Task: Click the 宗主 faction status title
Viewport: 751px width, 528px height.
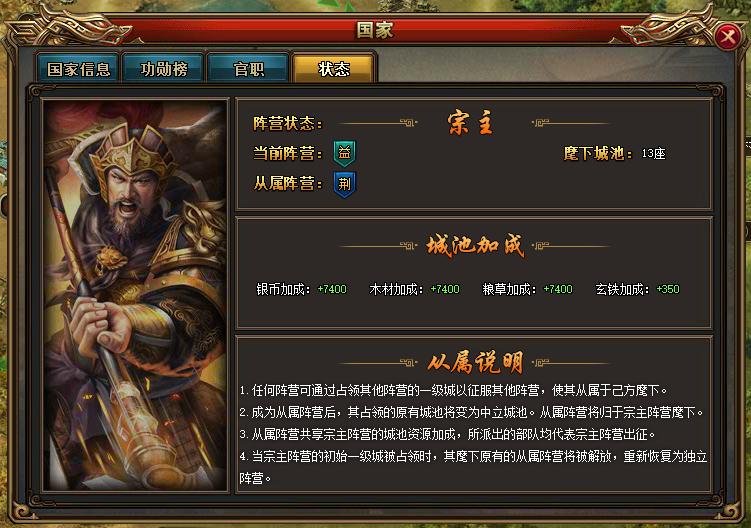Action: point(470,123)
